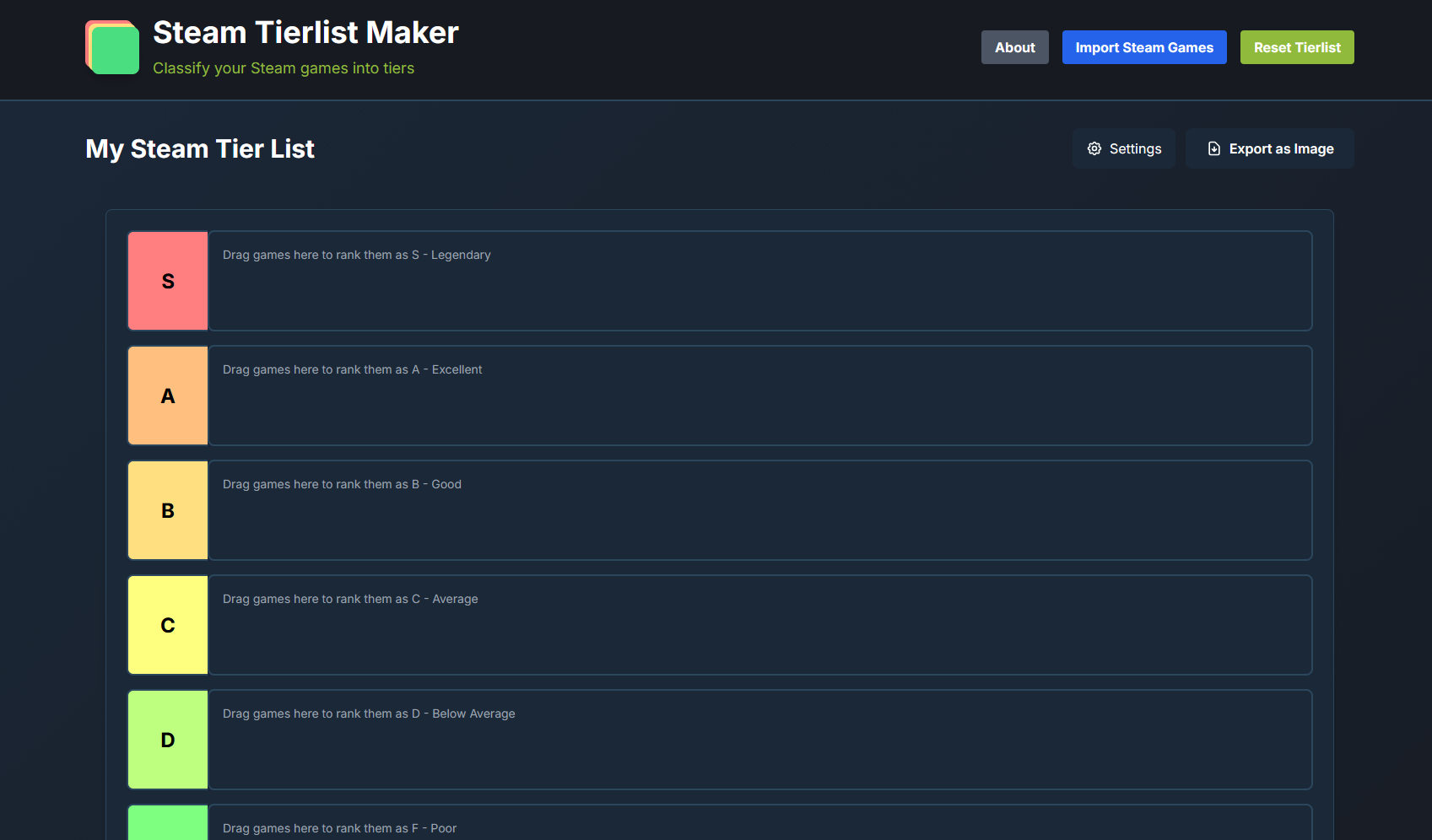Click the Steam Tierlist Maker title
The height and width of the screenshot is (840, 1432).
click(305, 32)
